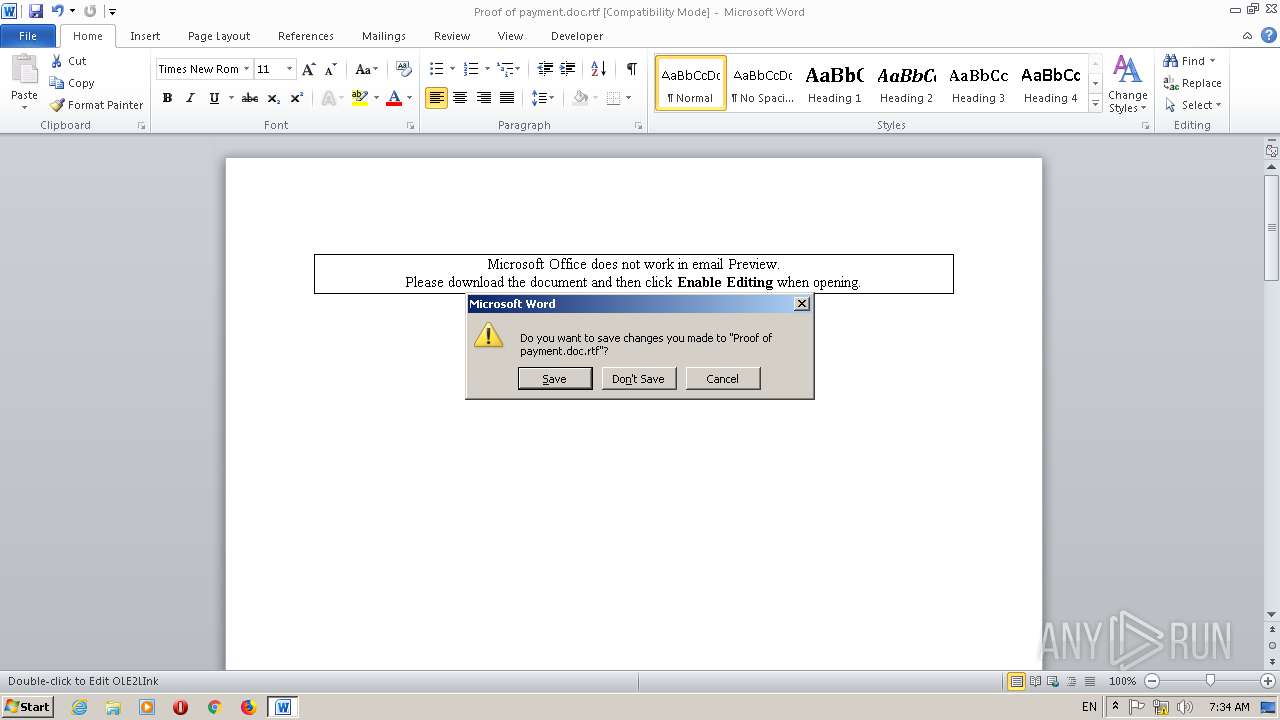Viewport: 1280px width, 720px height.
Task: Expand the Bullets dropdown arrow
Action: coord(452,69)
